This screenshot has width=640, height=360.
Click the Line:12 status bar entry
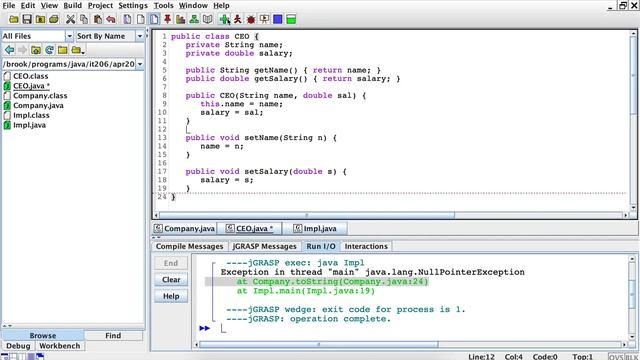coord(481,357)
